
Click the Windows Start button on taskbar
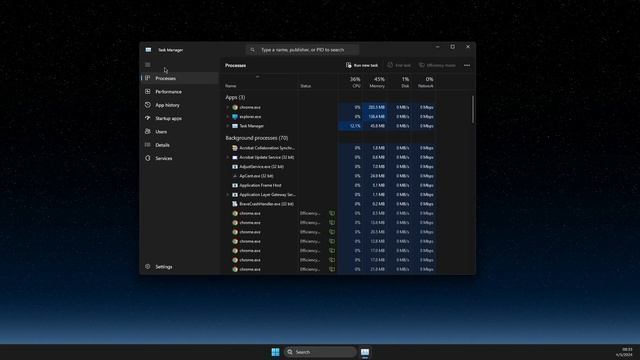tap(276, 352)
